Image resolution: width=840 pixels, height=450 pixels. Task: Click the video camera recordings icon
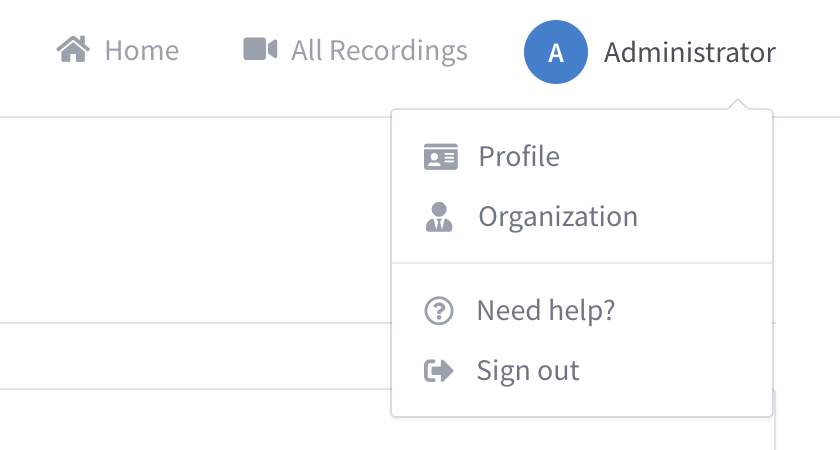260,49
